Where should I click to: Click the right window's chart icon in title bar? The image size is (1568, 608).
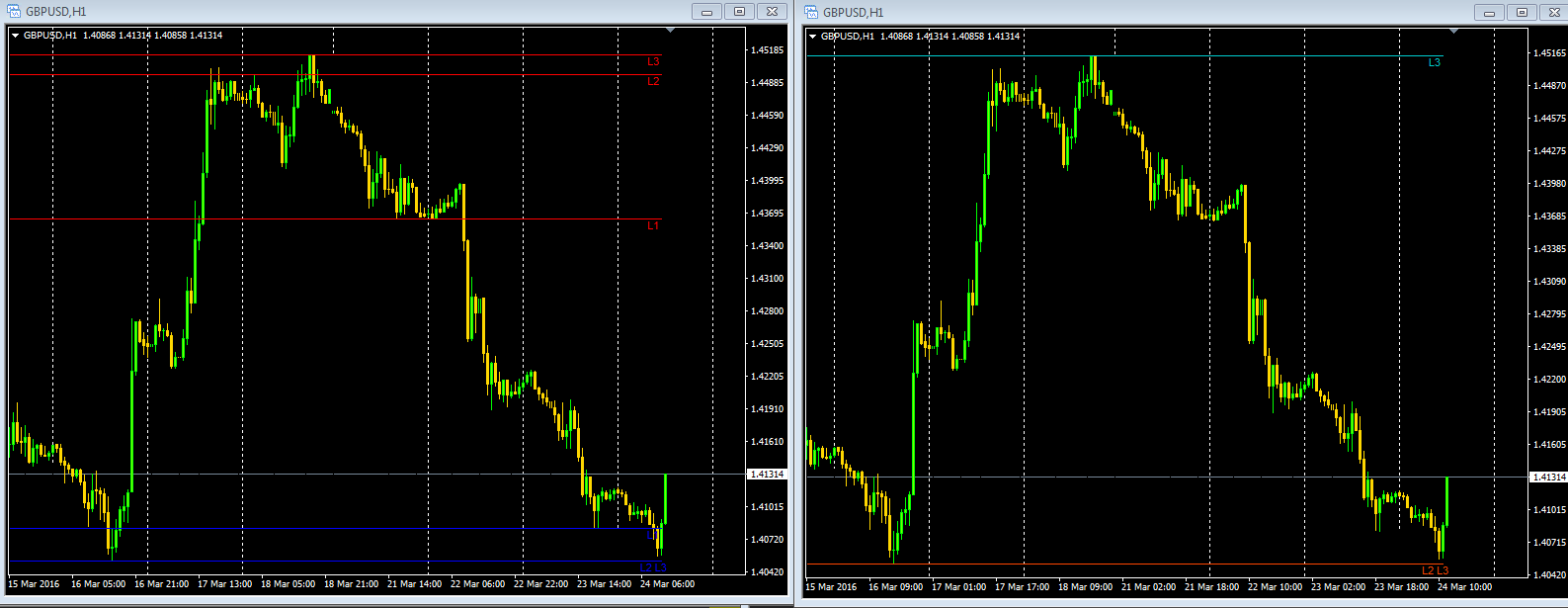point(811,12)
